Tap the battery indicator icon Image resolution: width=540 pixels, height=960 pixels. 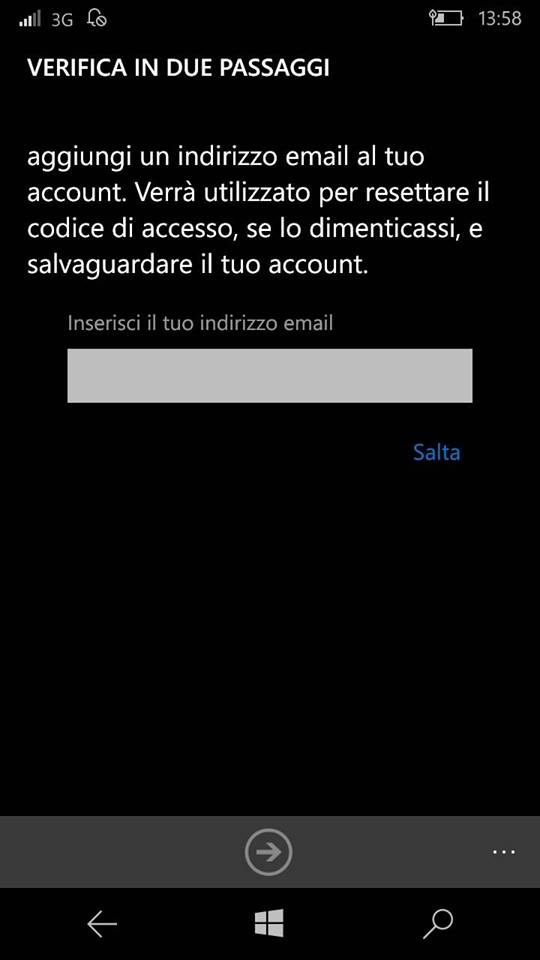446,19
